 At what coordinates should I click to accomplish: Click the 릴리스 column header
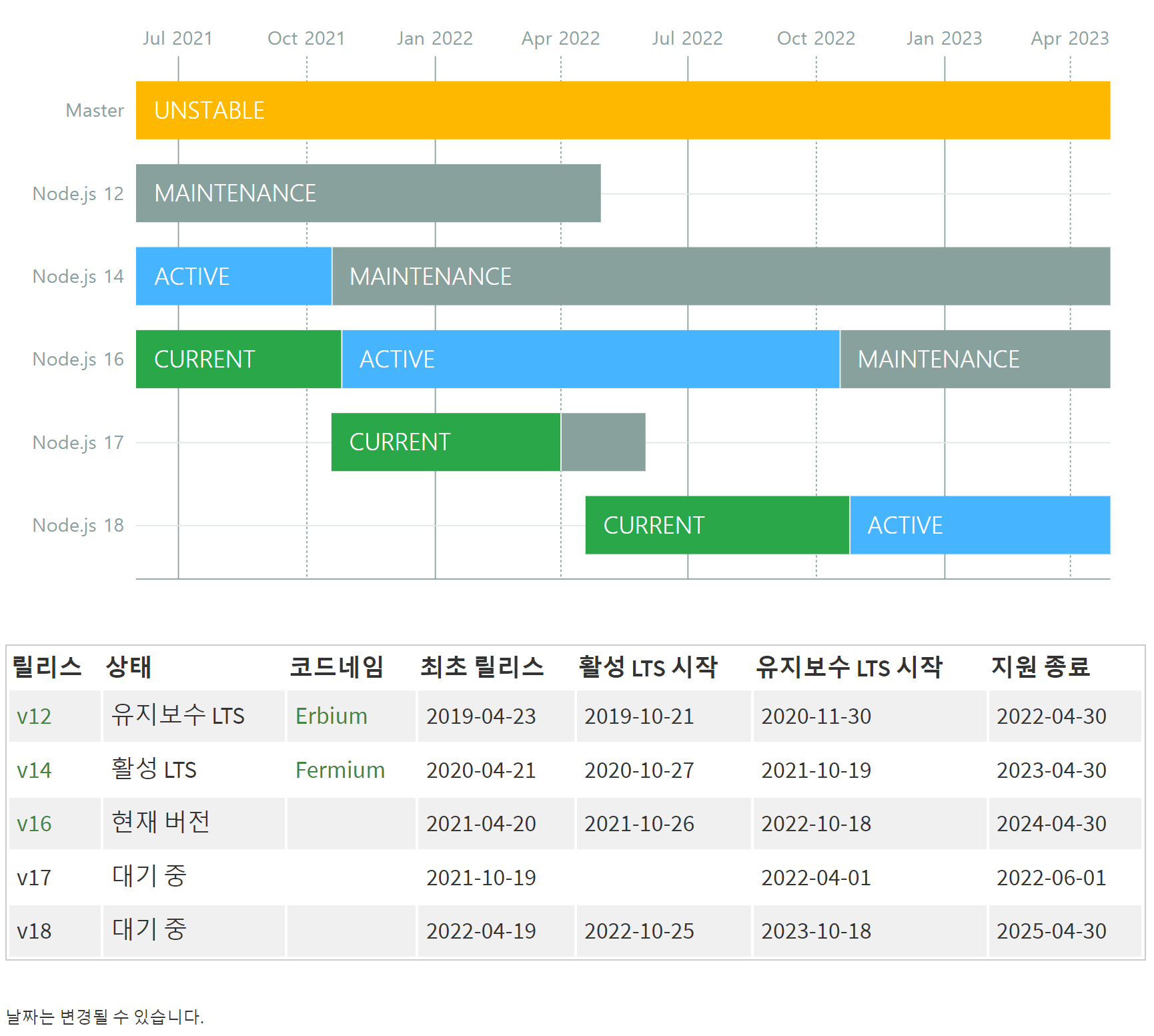(x=47, y=666)
